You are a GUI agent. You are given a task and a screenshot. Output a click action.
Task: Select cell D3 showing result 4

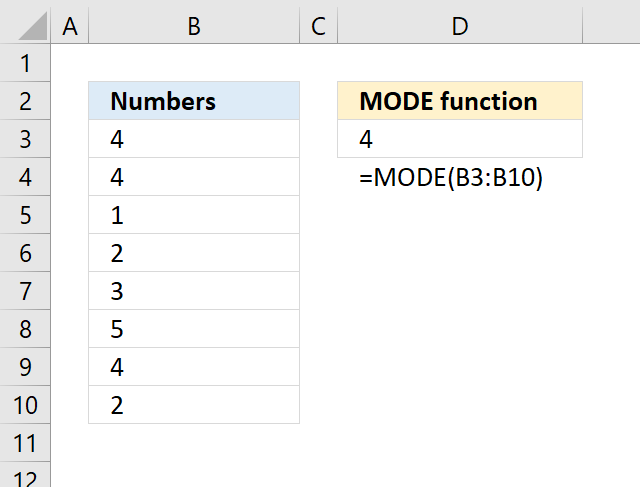pyautogui.click(x=460, y=139)
